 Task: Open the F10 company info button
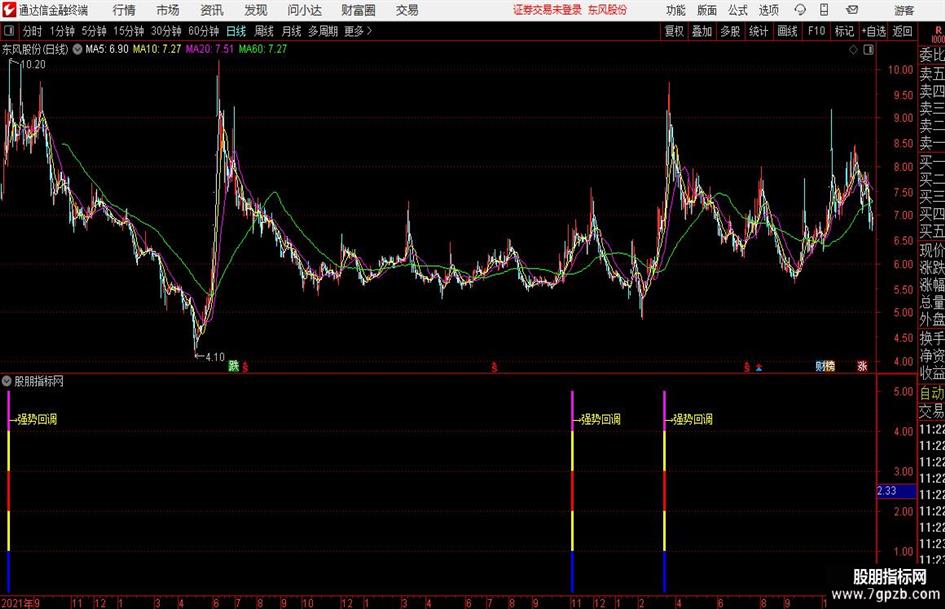click(817, 31)
